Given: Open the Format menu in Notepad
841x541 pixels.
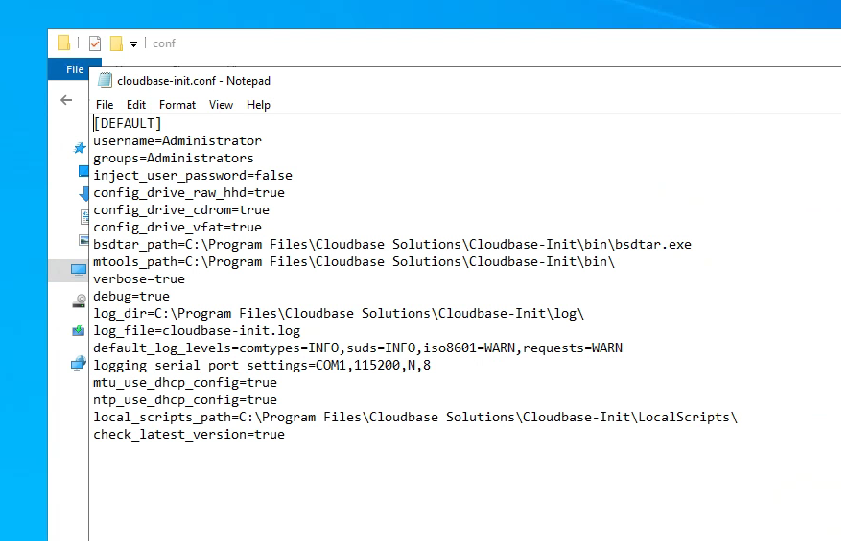Looking at the screenshot, I should (177, 105).
